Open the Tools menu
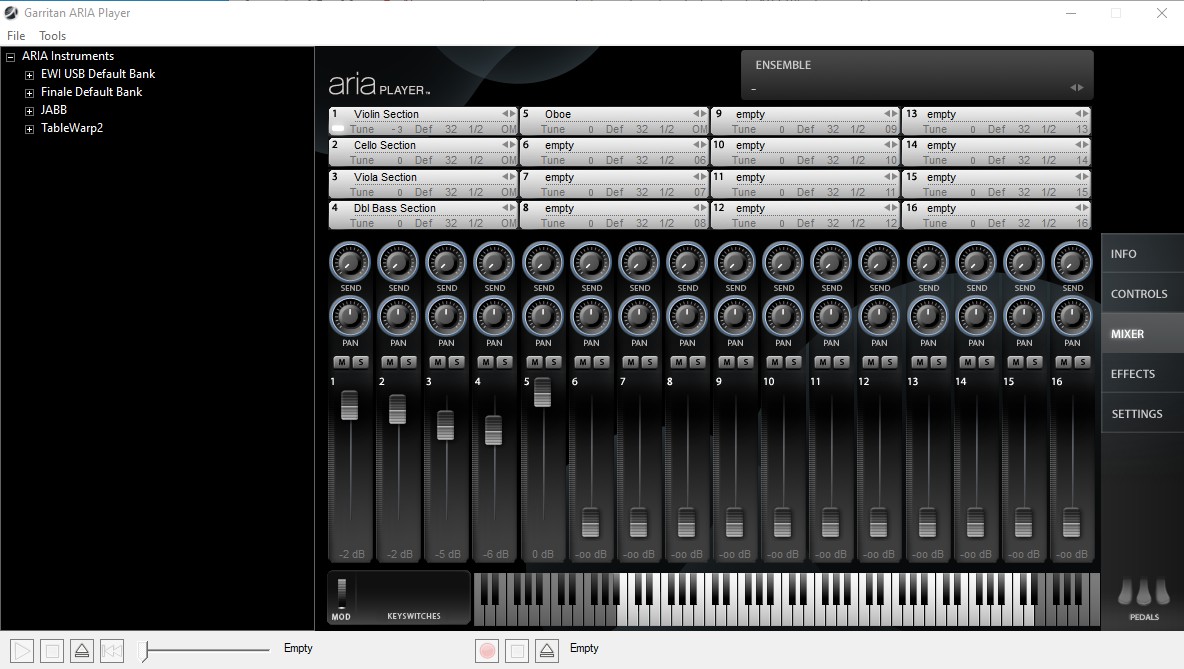The height and width of the screenshot is (669, 1184). [52, 36]
